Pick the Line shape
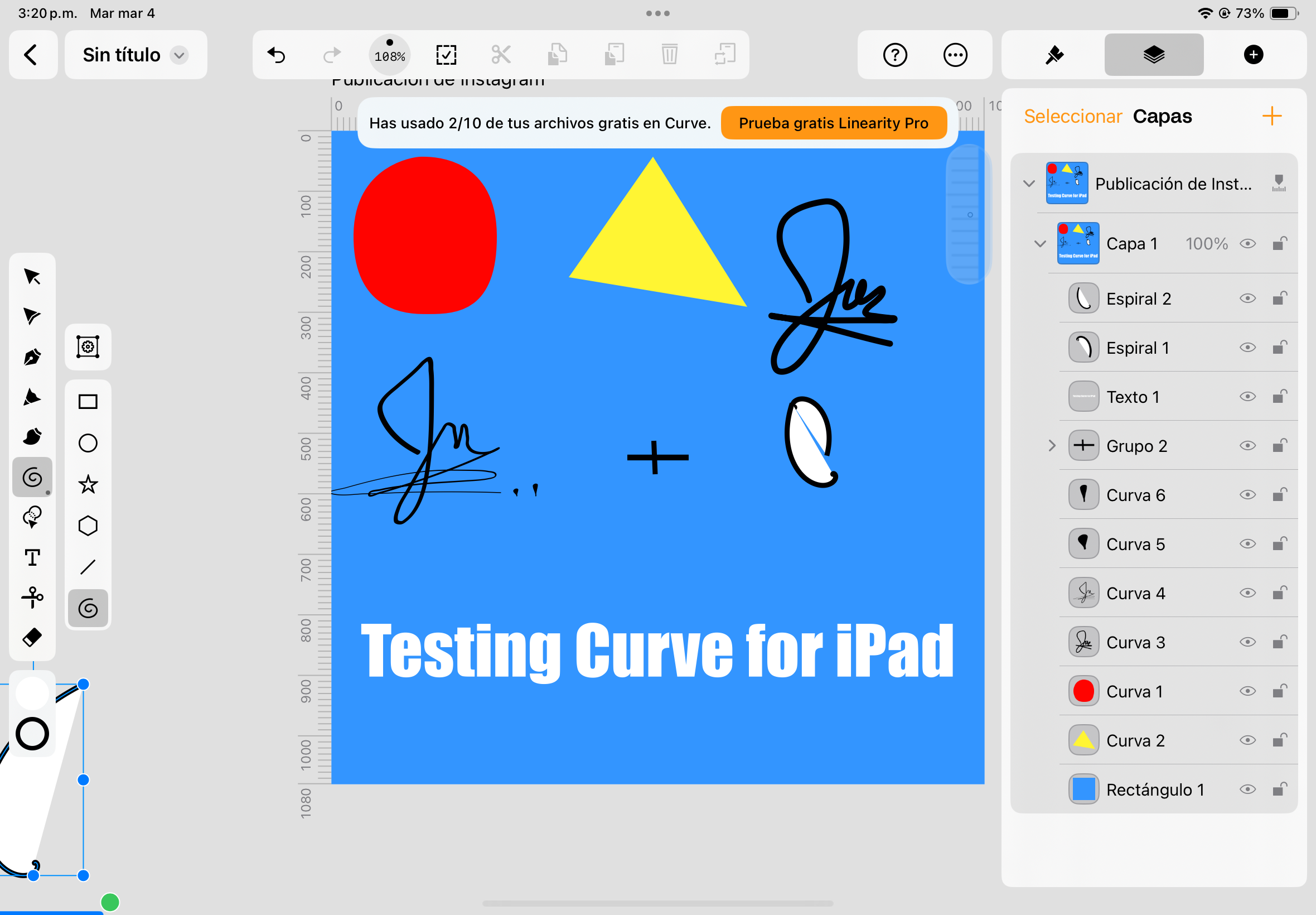 click(x=88, y=567)
